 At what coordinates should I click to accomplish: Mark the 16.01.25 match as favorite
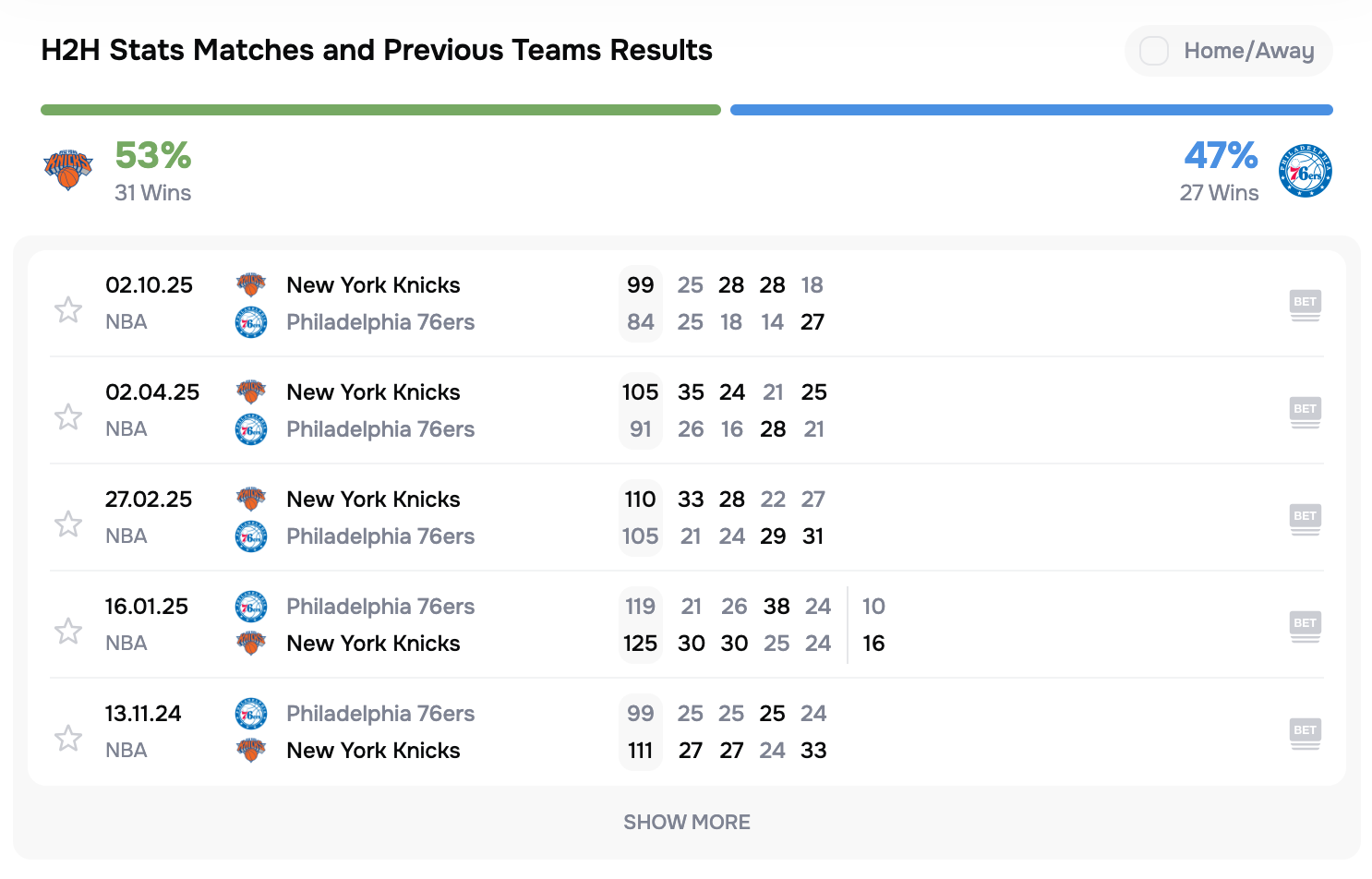(68, 631)
